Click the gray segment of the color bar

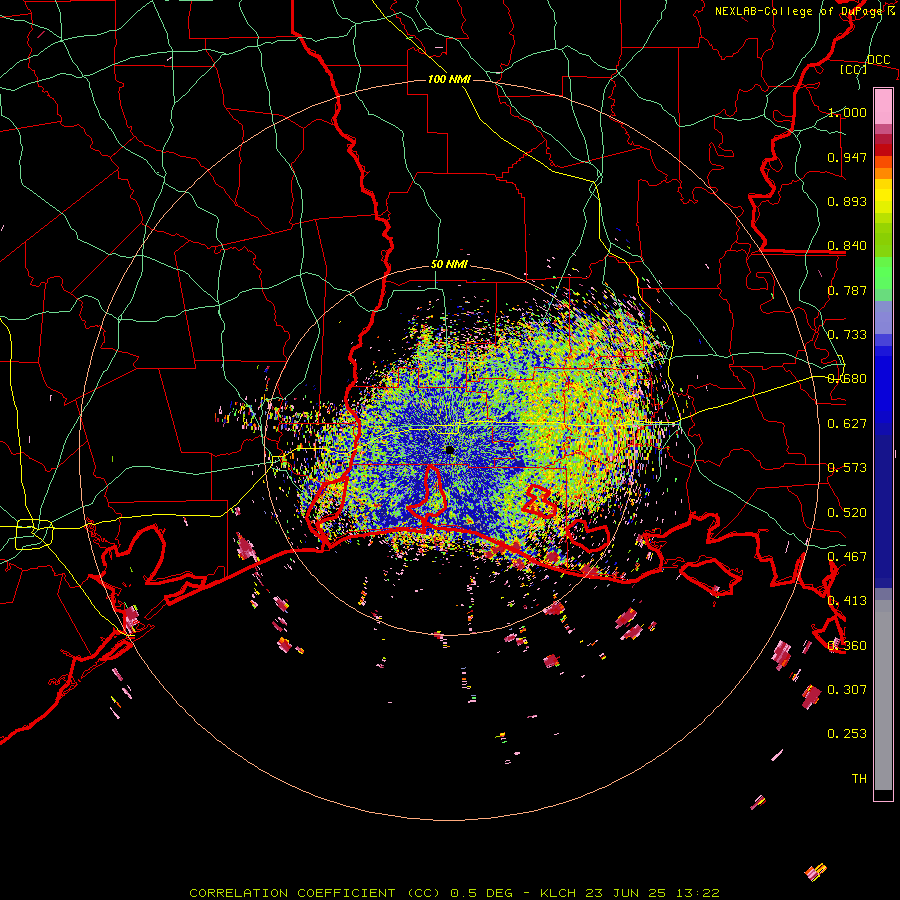(883, 695)
